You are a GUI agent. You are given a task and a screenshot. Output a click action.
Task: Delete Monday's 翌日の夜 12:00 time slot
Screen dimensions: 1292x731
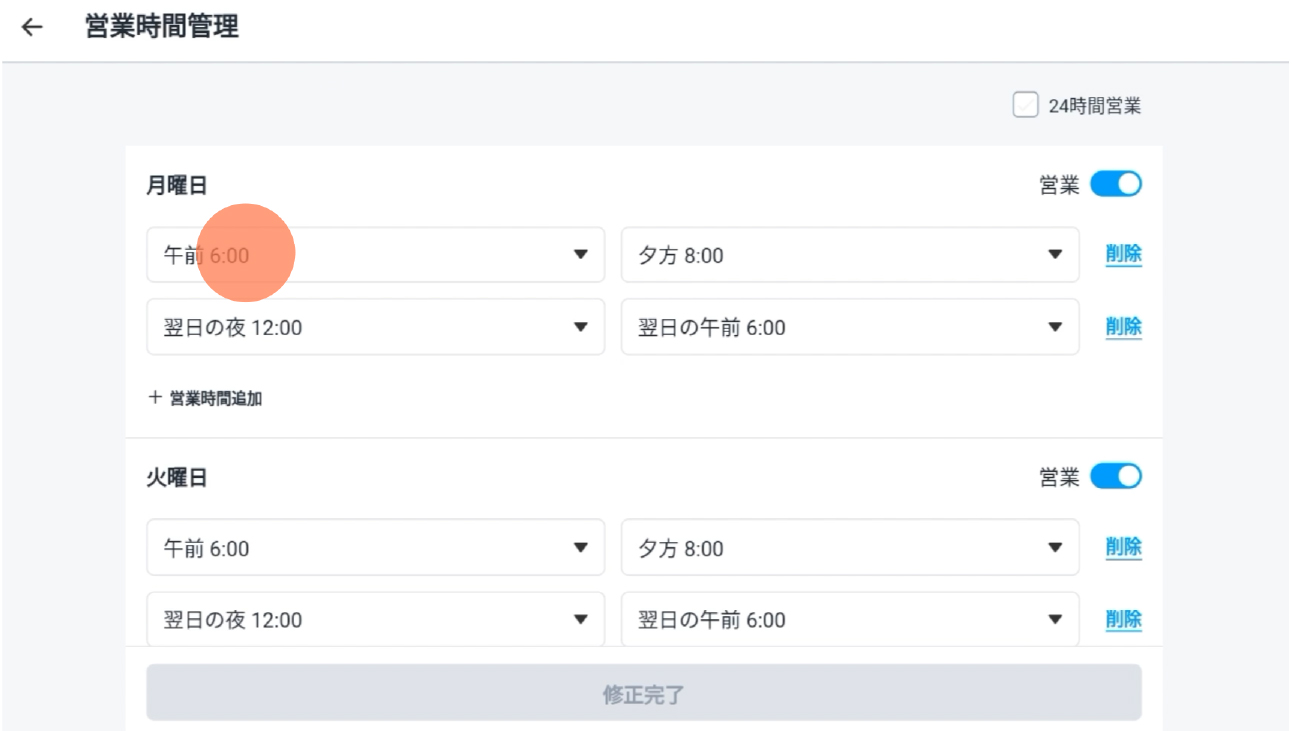pos(1123,327)
